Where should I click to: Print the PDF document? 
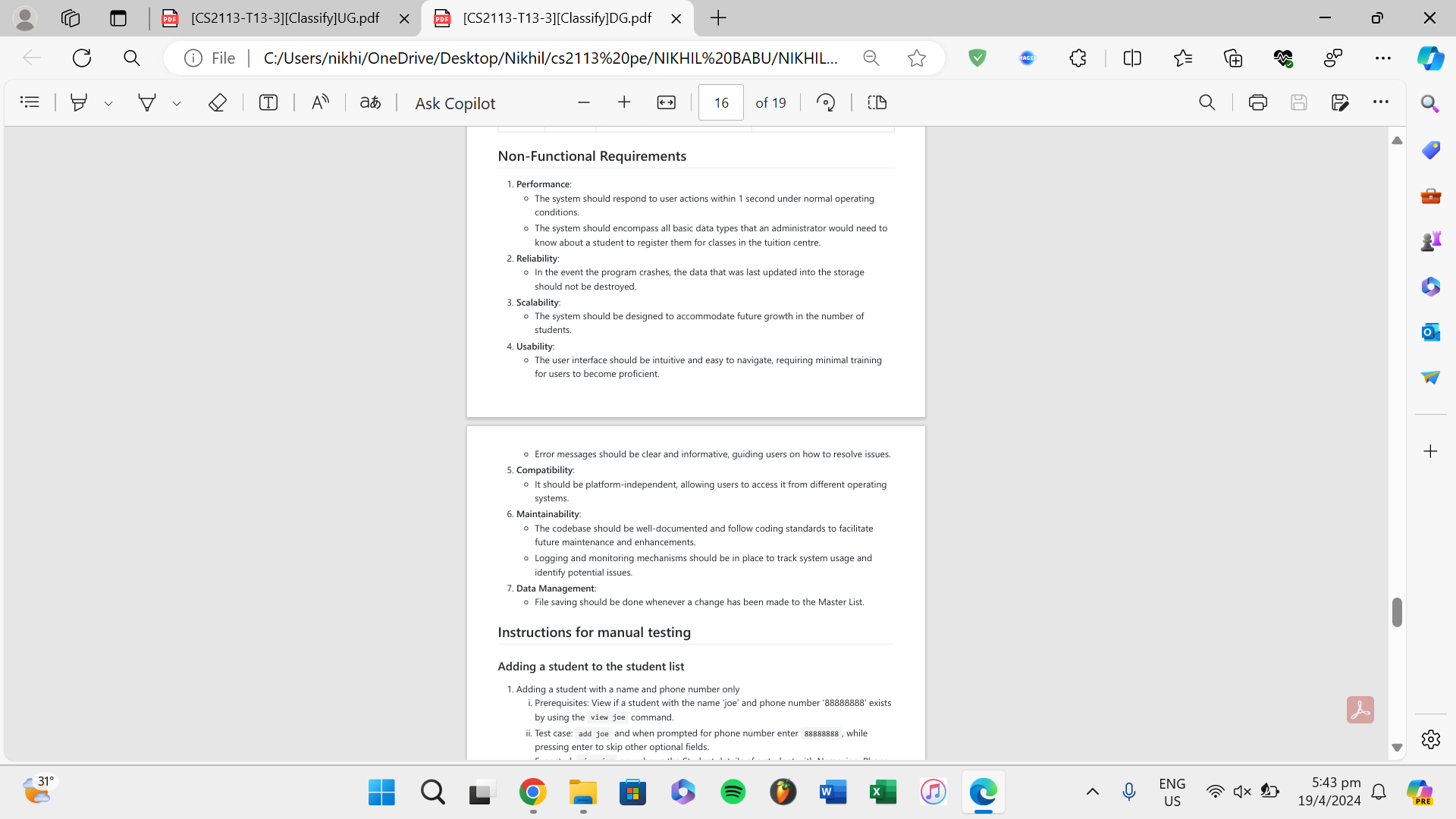pos(1257,102)
